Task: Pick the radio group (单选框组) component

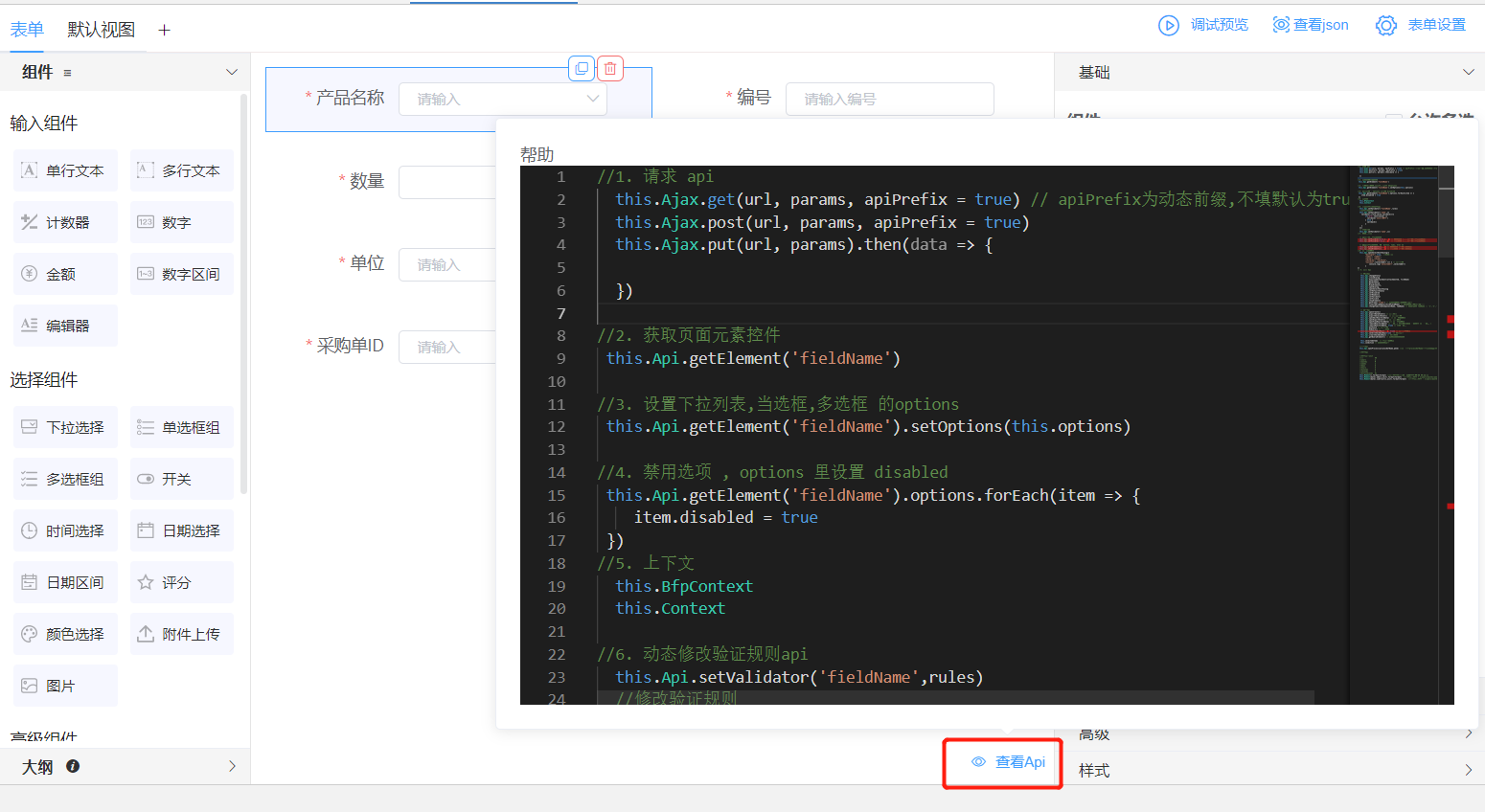Action: pyautogui.click(x=181, y=427)
